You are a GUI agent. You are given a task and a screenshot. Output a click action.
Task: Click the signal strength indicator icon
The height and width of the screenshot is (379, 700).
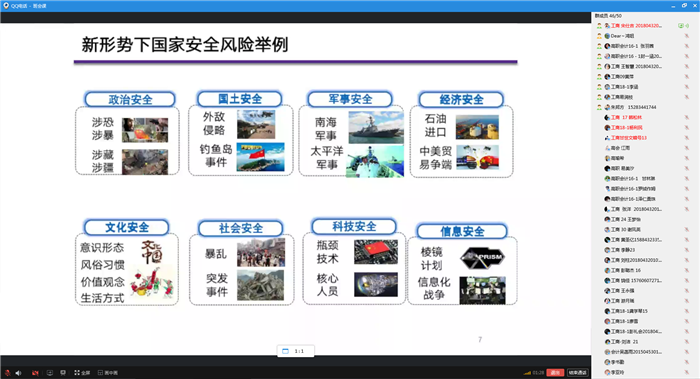point(527,372)
